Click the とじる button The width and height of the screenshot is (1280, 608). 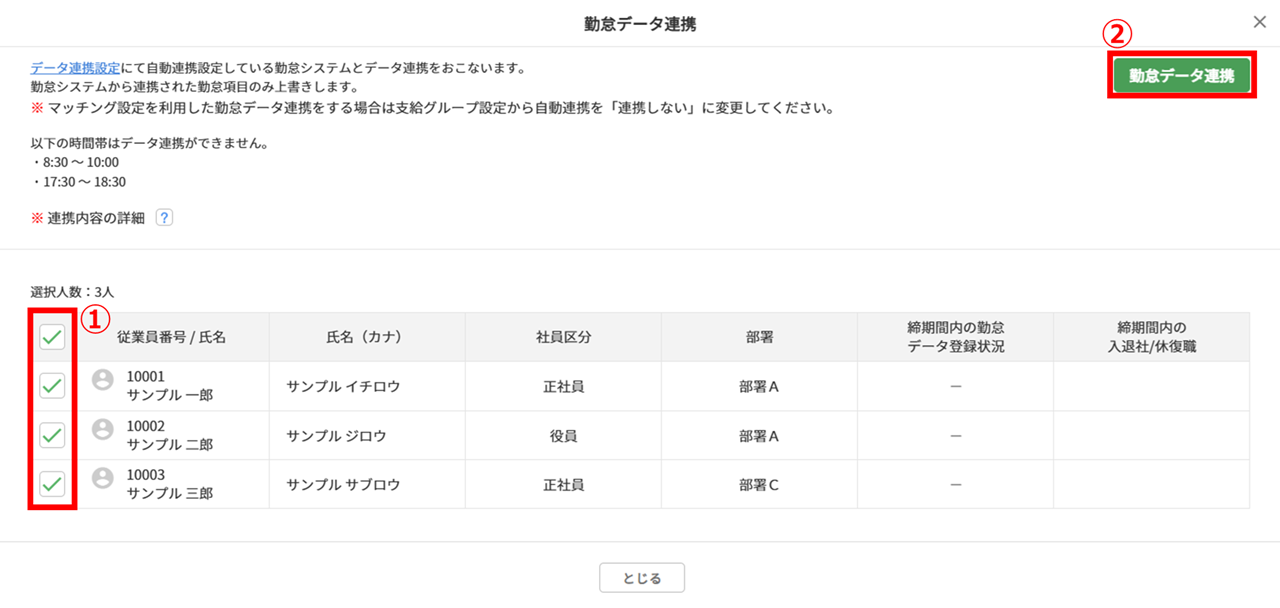[642, 578]
